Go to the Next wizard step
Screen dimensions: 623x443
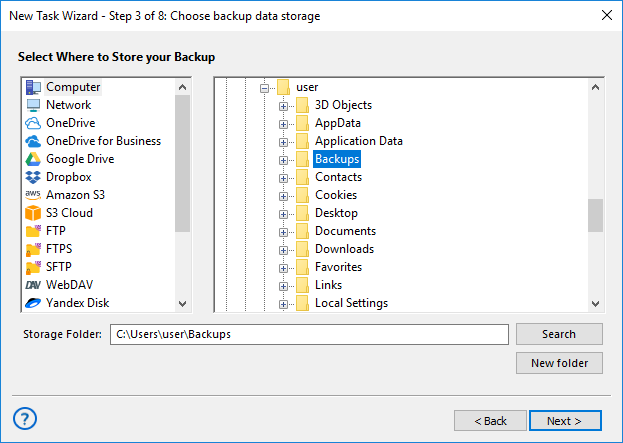pyautogui.click(x=565, y=421)
